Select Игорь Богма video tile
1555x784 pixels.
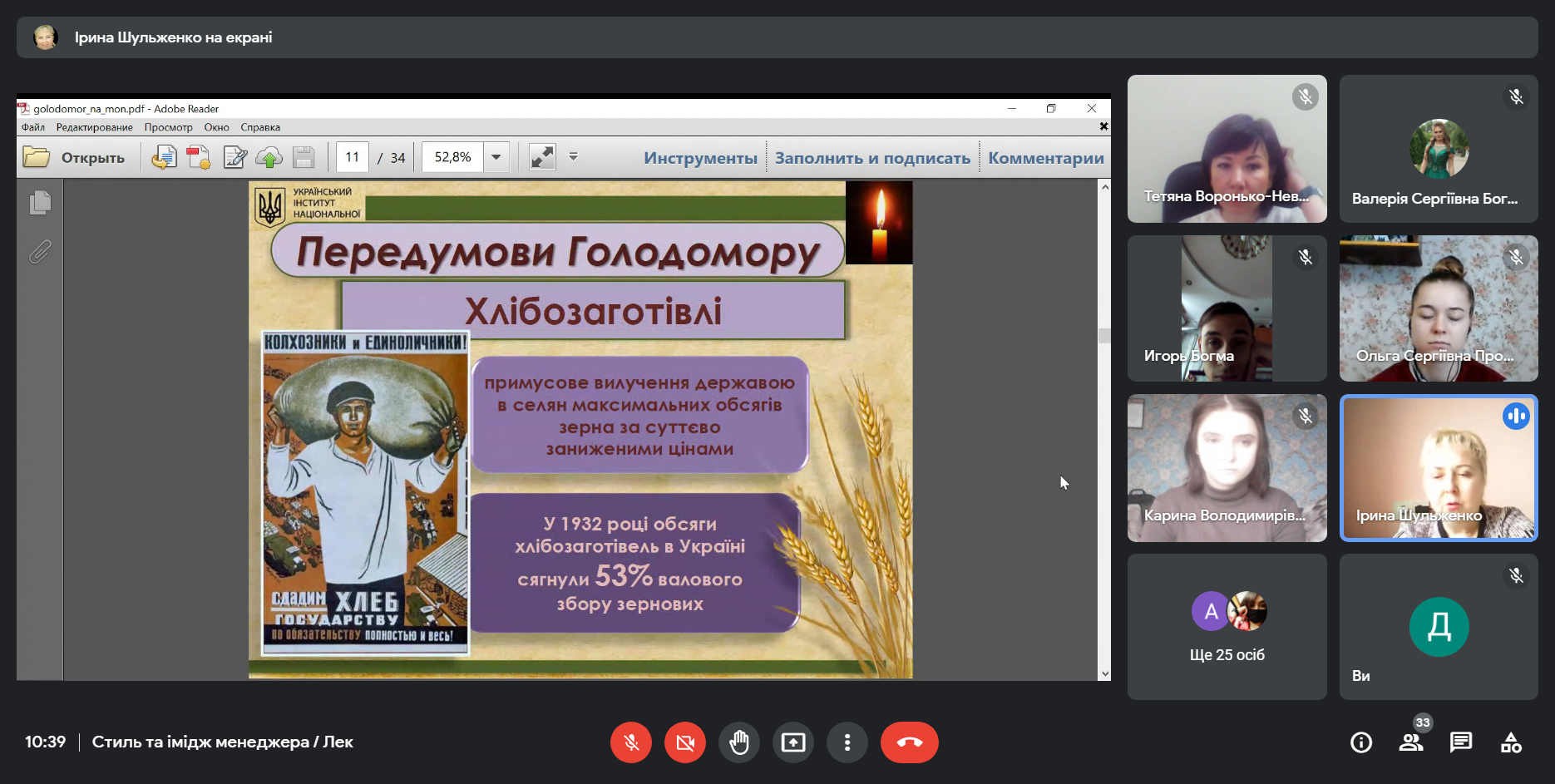[1227, 308]
